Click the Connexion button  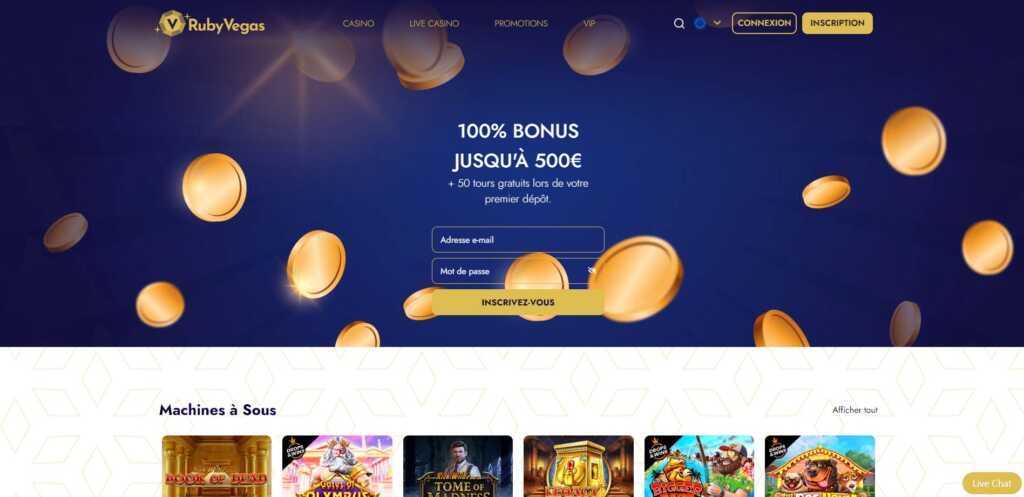tap(764, 23)
